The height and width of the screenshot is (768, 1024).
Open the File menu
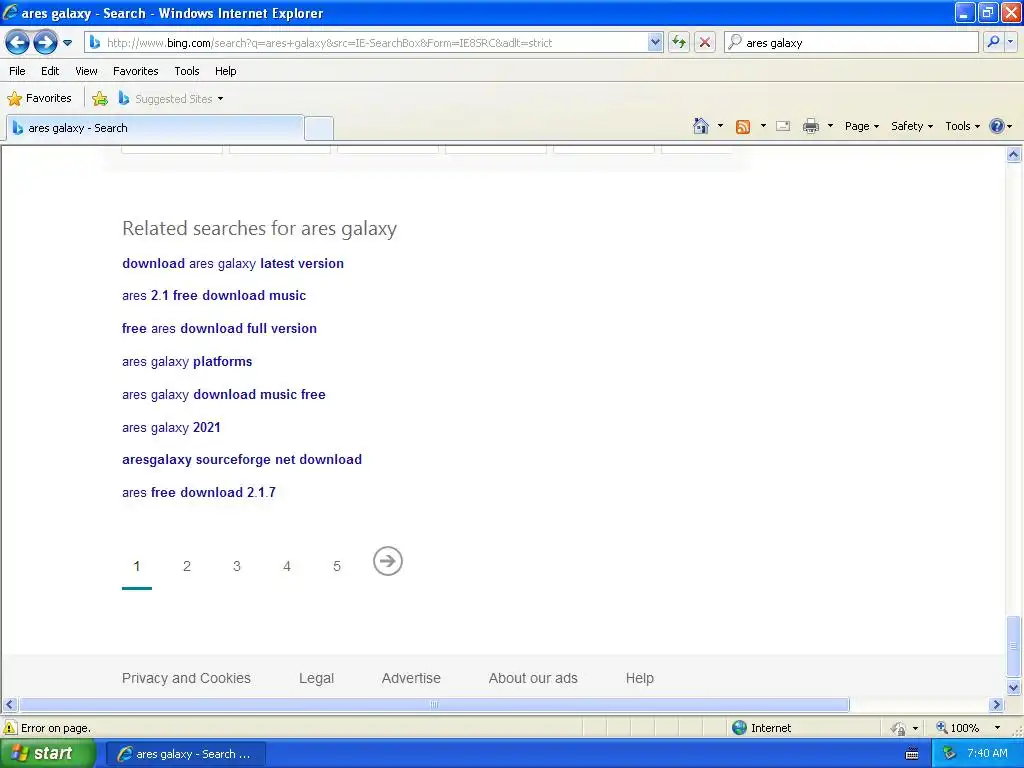coord(17,71)
